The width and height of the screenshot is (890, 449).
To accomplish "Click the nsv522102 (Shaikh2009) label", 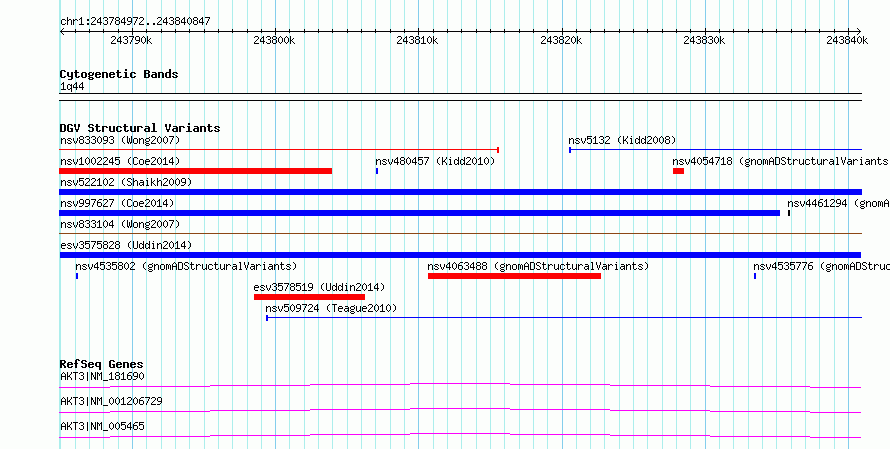I will [126, 182].
